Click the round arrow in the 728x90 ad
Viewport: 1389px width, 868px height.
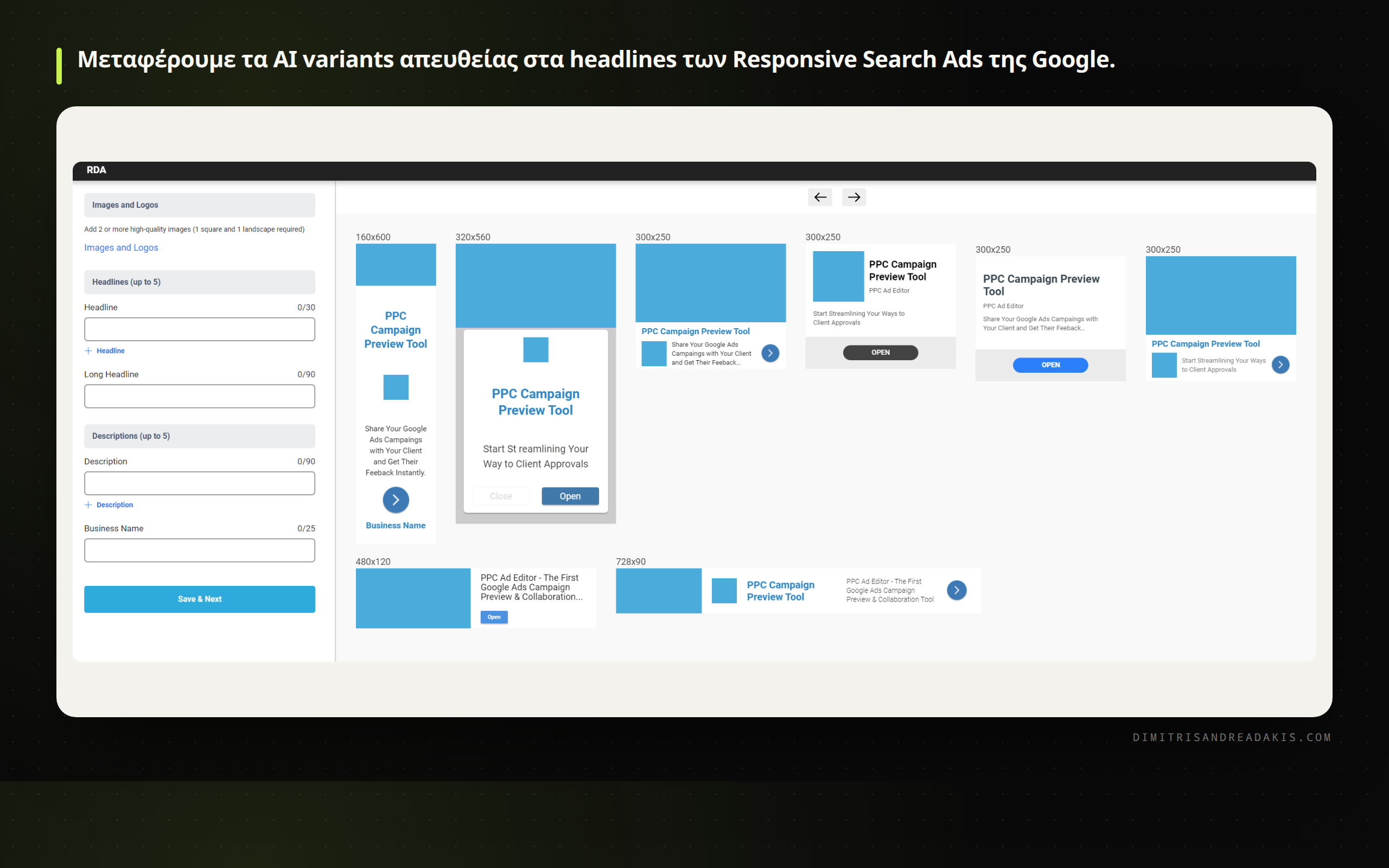(x=956, y=590)
